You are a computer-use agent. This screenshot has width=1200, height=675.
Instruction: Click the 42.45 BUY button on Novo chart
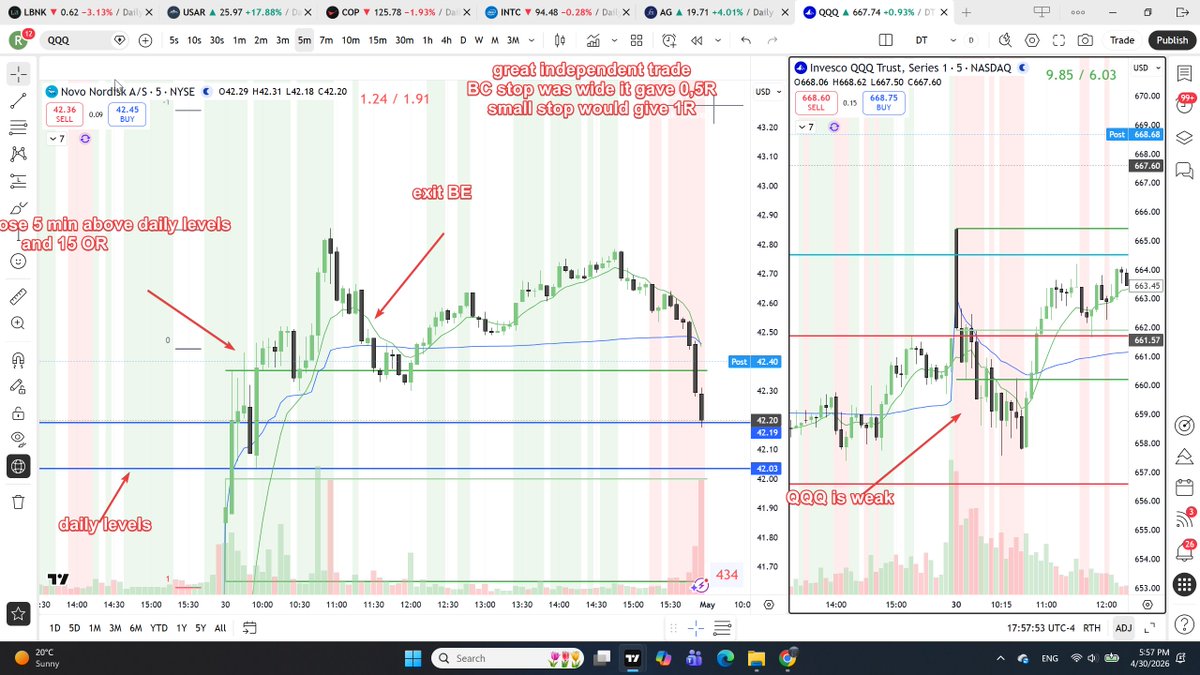(127, 115)
